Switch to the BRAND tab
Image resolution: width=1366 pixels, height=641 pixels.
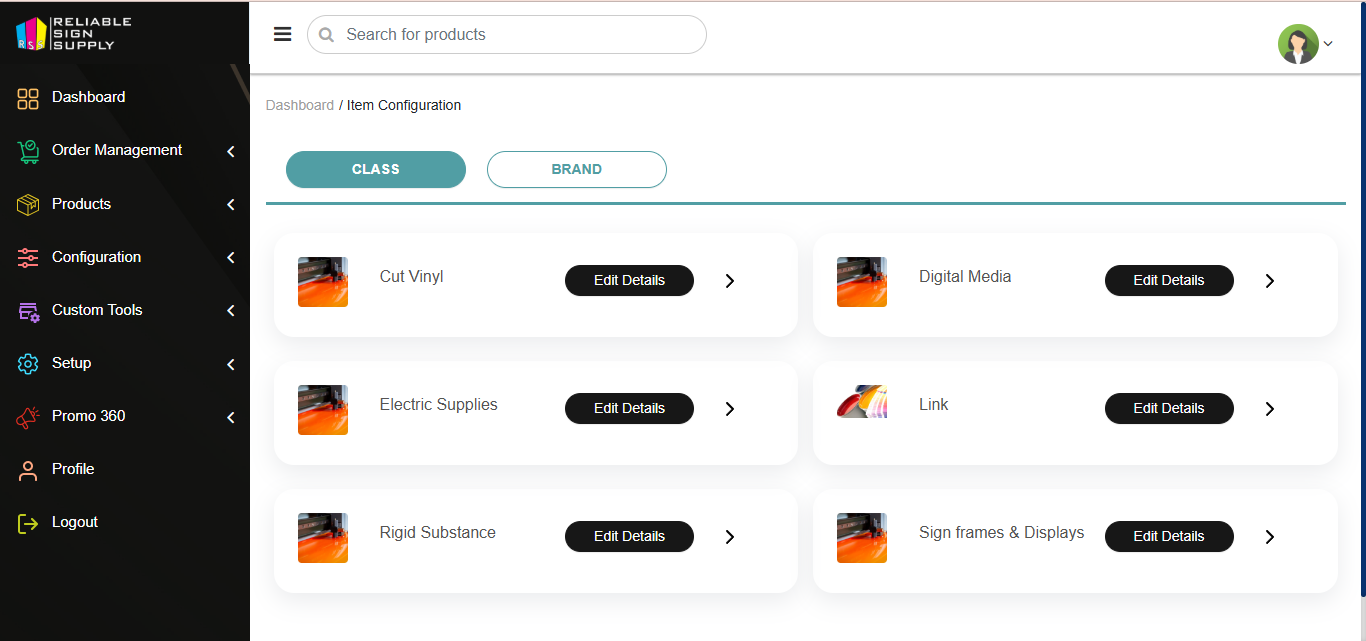(x=576, y=170)
